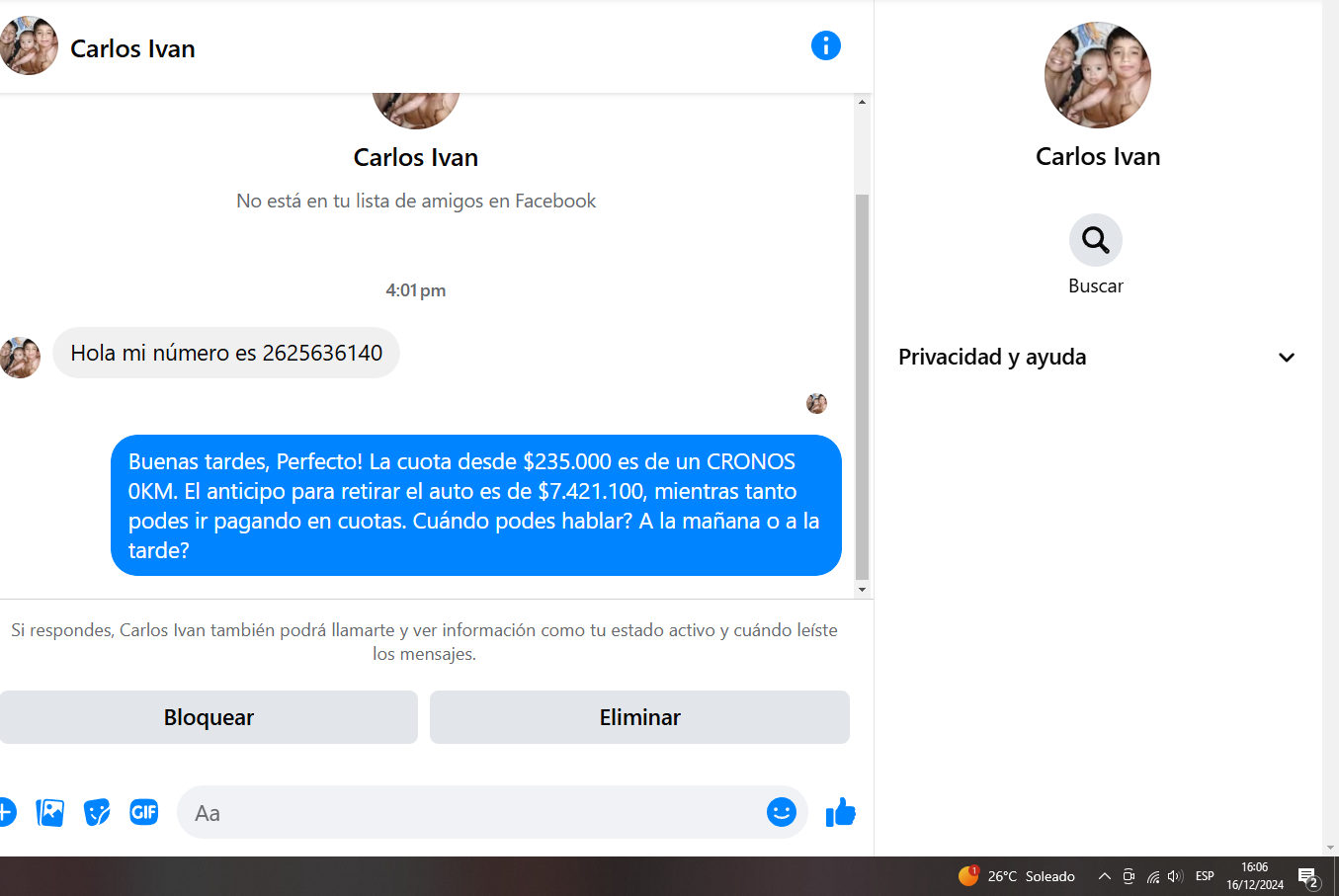The height and width of the screenshot is (896, 1339).
Task: Open Windows notification center in taskbar
Action: [1308, 877]
